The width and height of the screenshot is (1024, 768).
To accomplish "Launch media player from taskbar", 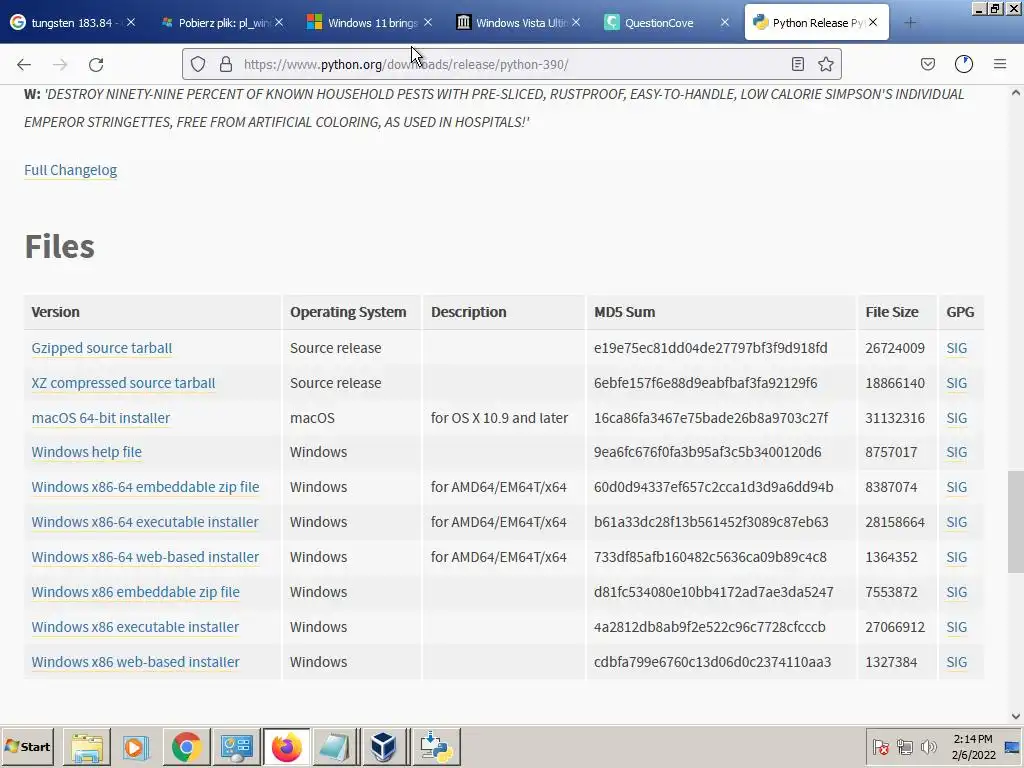I will [x=136, y=747].
